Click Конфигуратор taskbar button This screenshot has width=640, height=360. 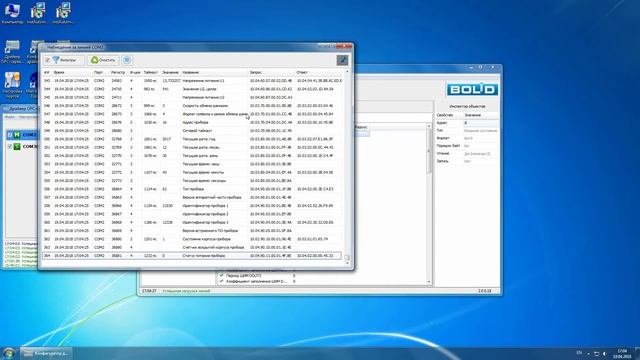click(x=46, y=353)
